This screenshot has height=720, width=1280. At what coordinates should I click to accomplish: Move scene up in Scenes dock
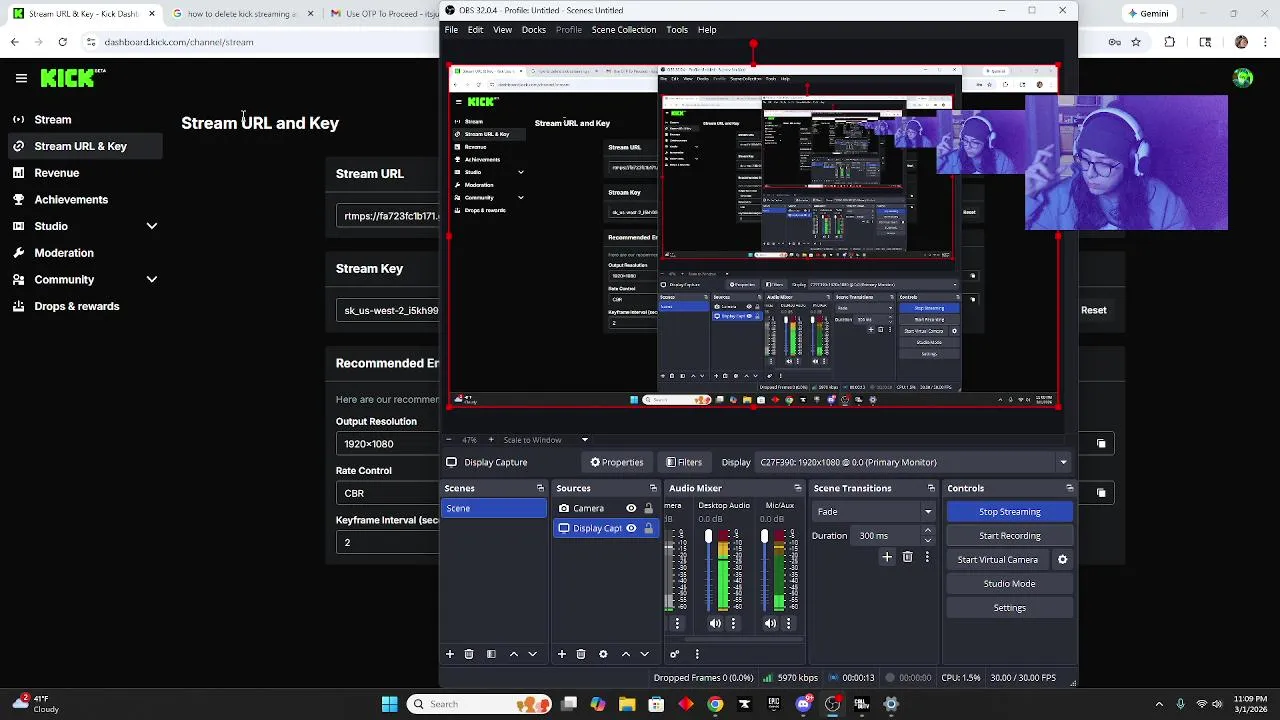tap(514, 654)
